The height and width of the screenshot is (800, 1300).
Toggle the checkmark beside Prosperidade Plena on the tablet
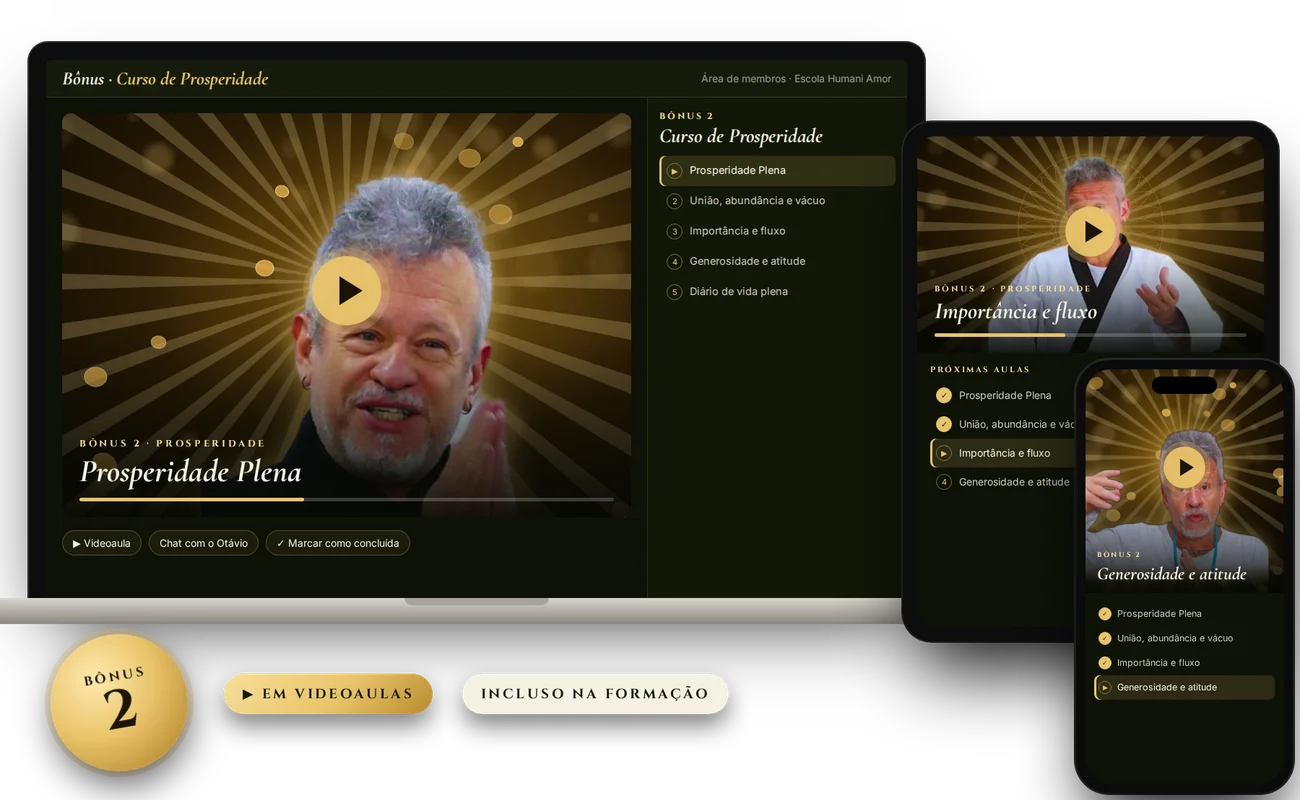pyautogui.click(x=943, y=395)
